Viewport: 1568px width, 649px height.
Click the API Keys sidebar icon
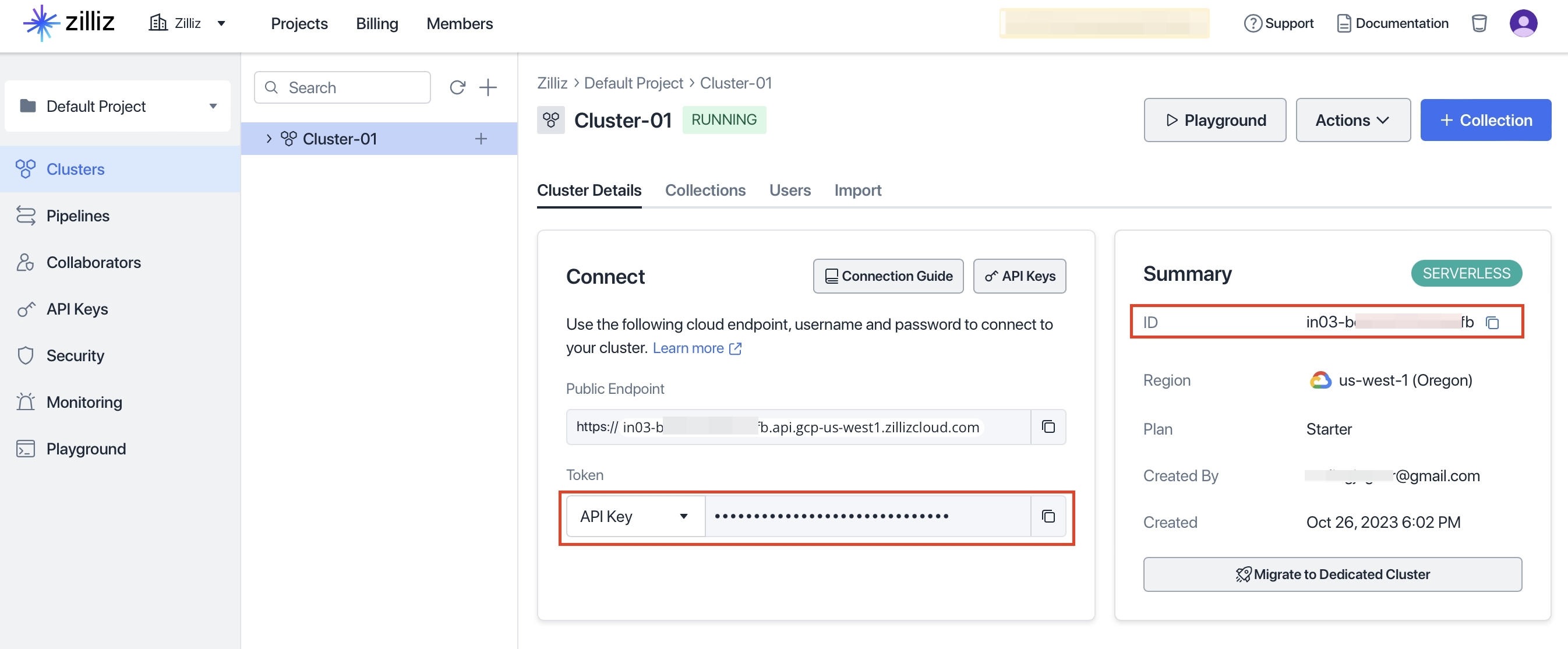pos(27,308)
